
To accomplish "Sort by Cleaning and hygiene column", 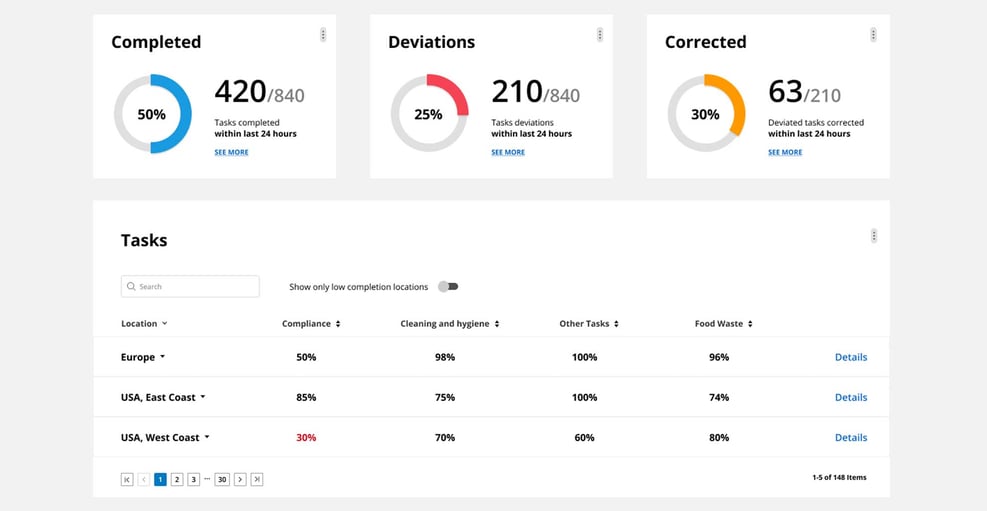I will 497,324.
